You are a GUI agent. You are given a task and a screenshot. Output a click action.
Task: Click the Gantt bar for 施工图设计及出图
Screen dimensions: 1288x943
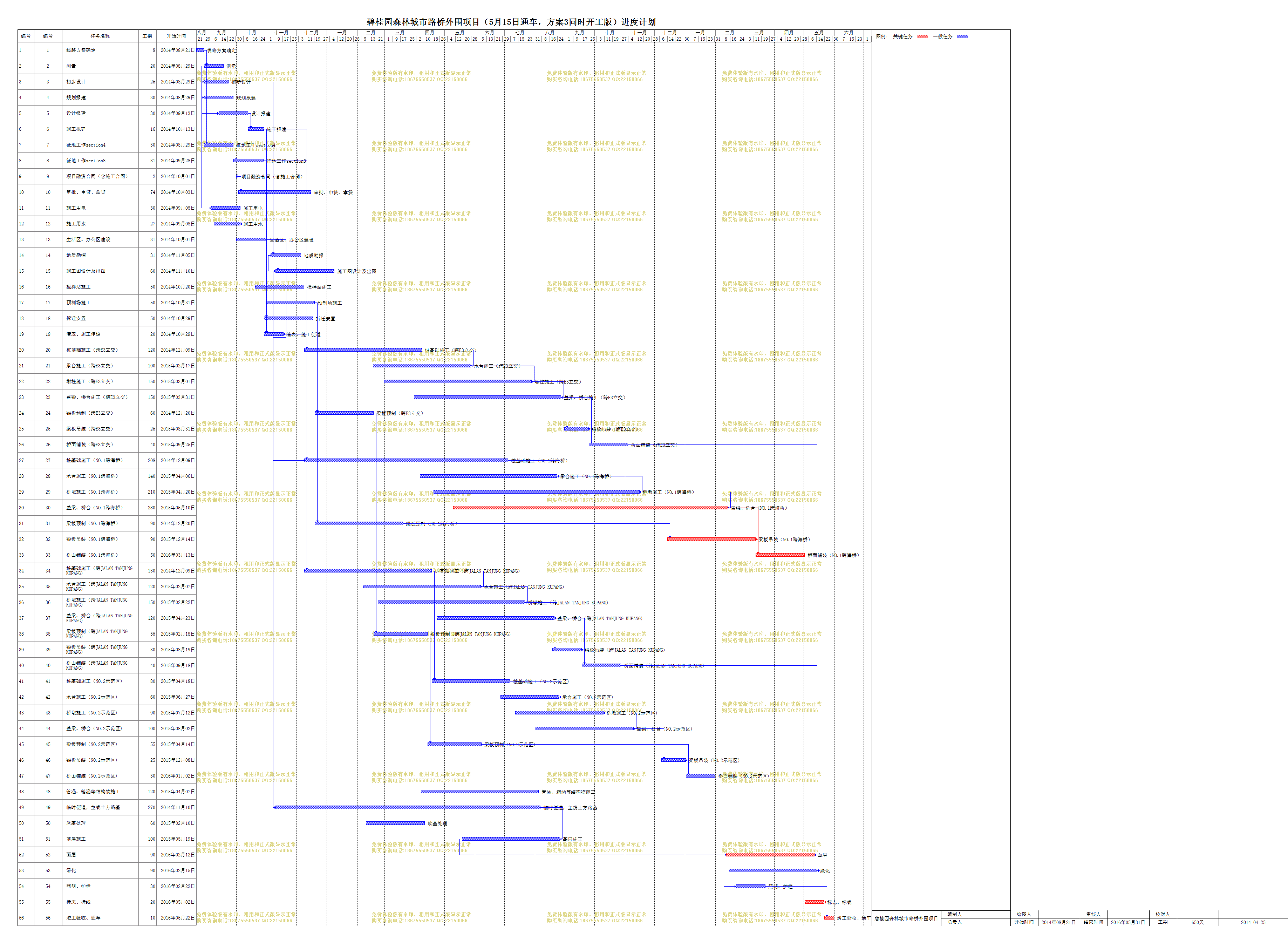[305, 271]
